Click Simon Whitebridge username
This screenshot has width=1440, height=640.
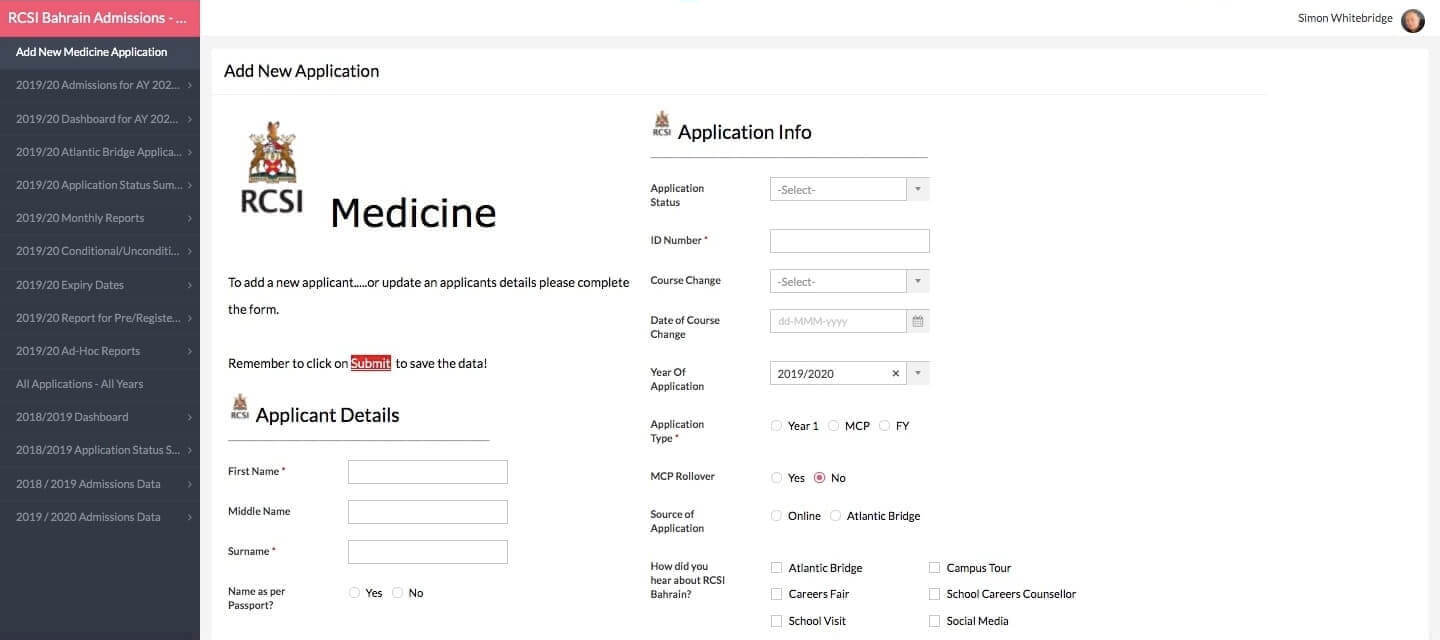[1345, 18]
